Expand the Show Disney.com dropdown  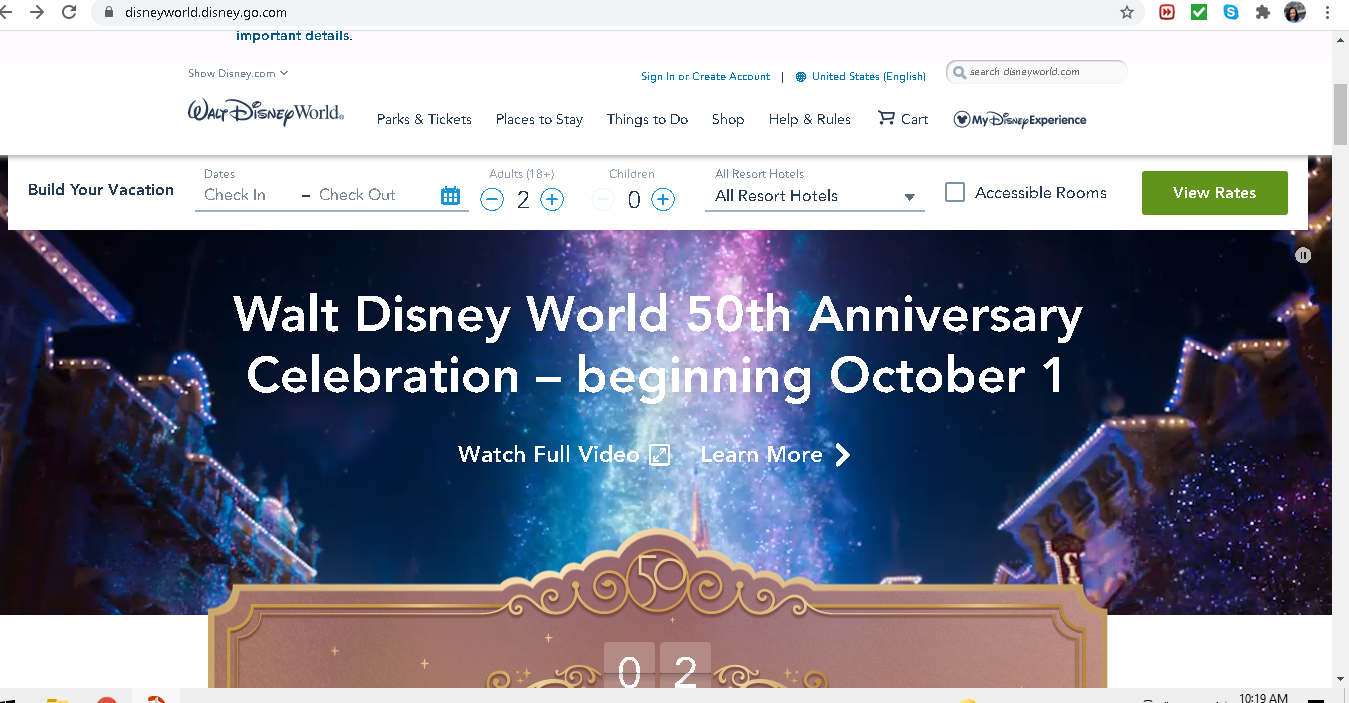pyautogui.click(x=238, y=73)
